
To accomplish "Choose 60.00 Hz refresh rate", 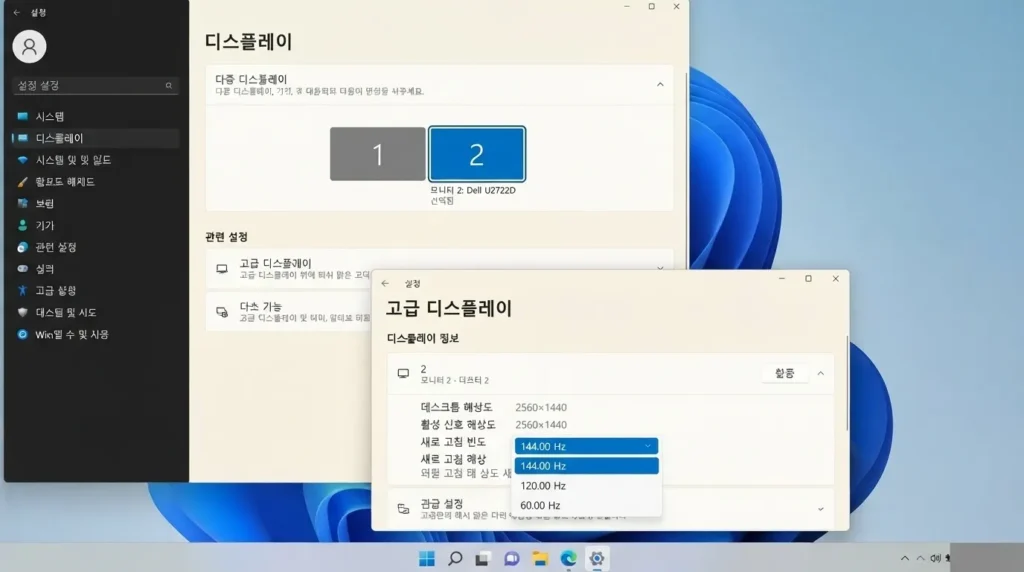I will tap(586, 505).
